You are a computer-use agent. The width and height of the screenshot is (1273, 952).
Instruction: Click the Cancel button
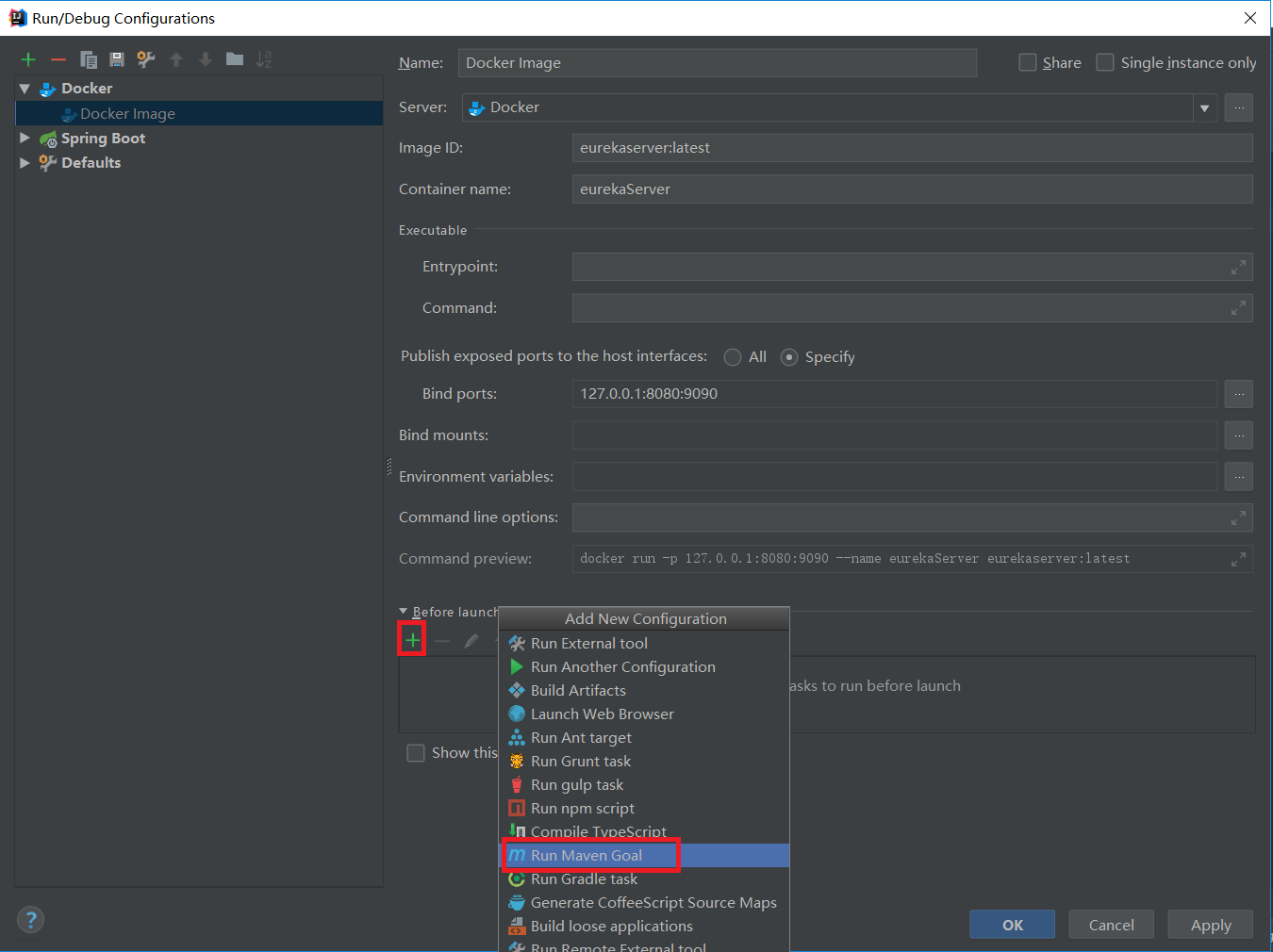pos(1111,925)
